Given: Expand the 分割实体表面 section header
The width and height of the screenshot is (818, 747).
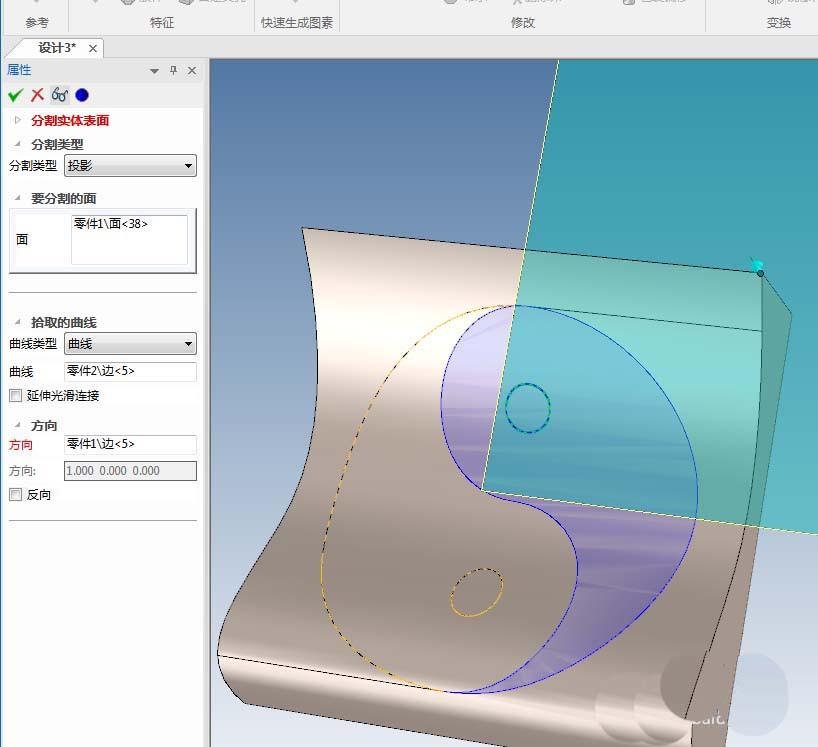Looking at the screenshot, I should (x=17, y=120).
